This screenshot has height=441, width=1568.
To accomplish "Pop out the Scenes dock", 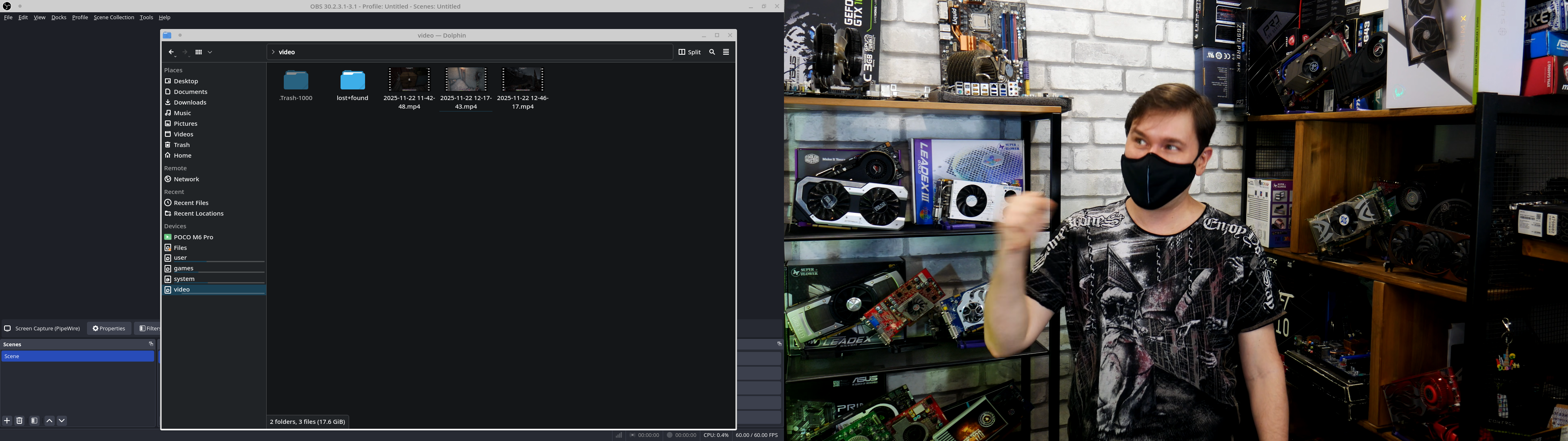I will [x=151, y=344].
